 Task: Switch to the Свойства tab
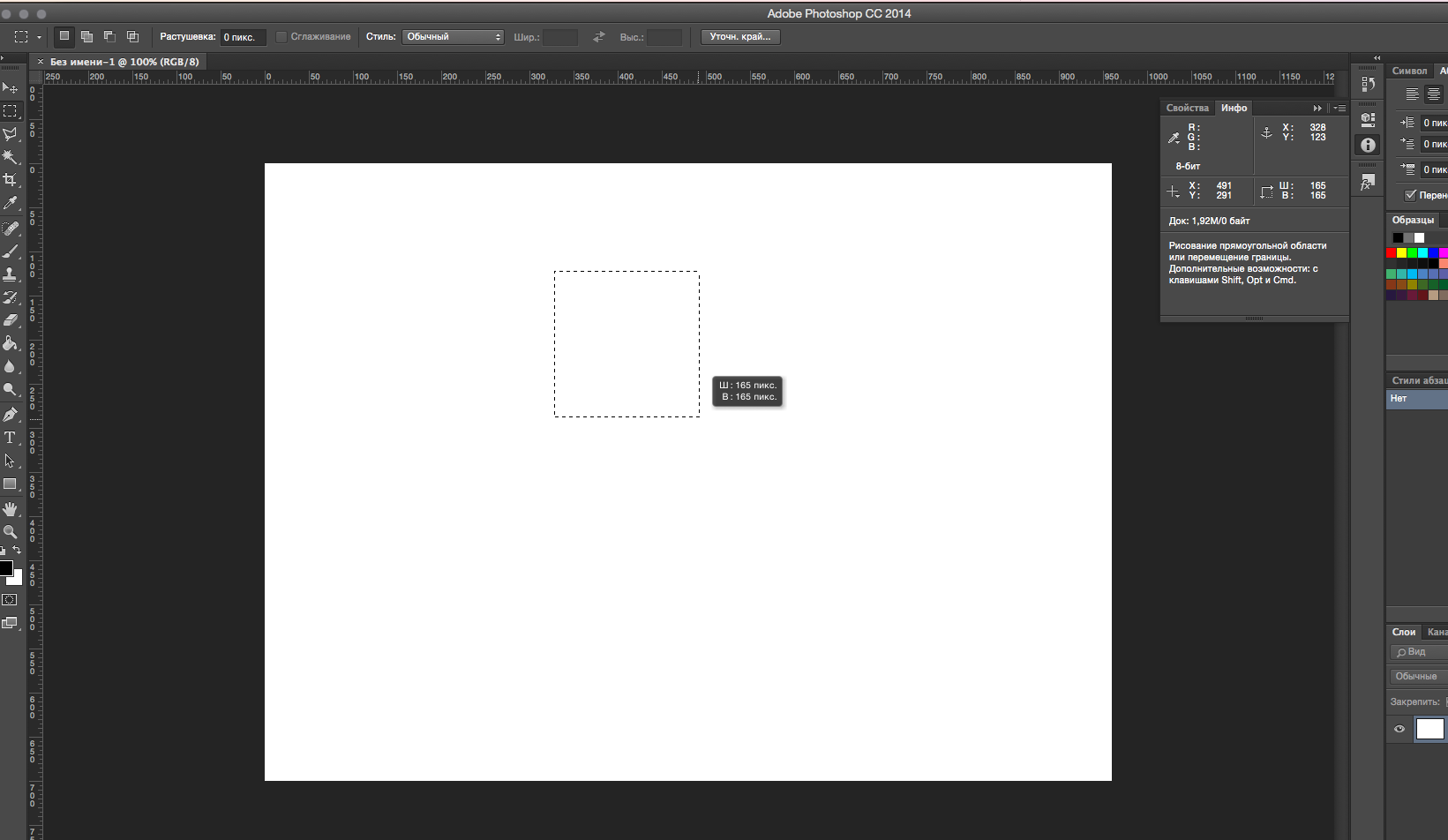click(1188, 108)
